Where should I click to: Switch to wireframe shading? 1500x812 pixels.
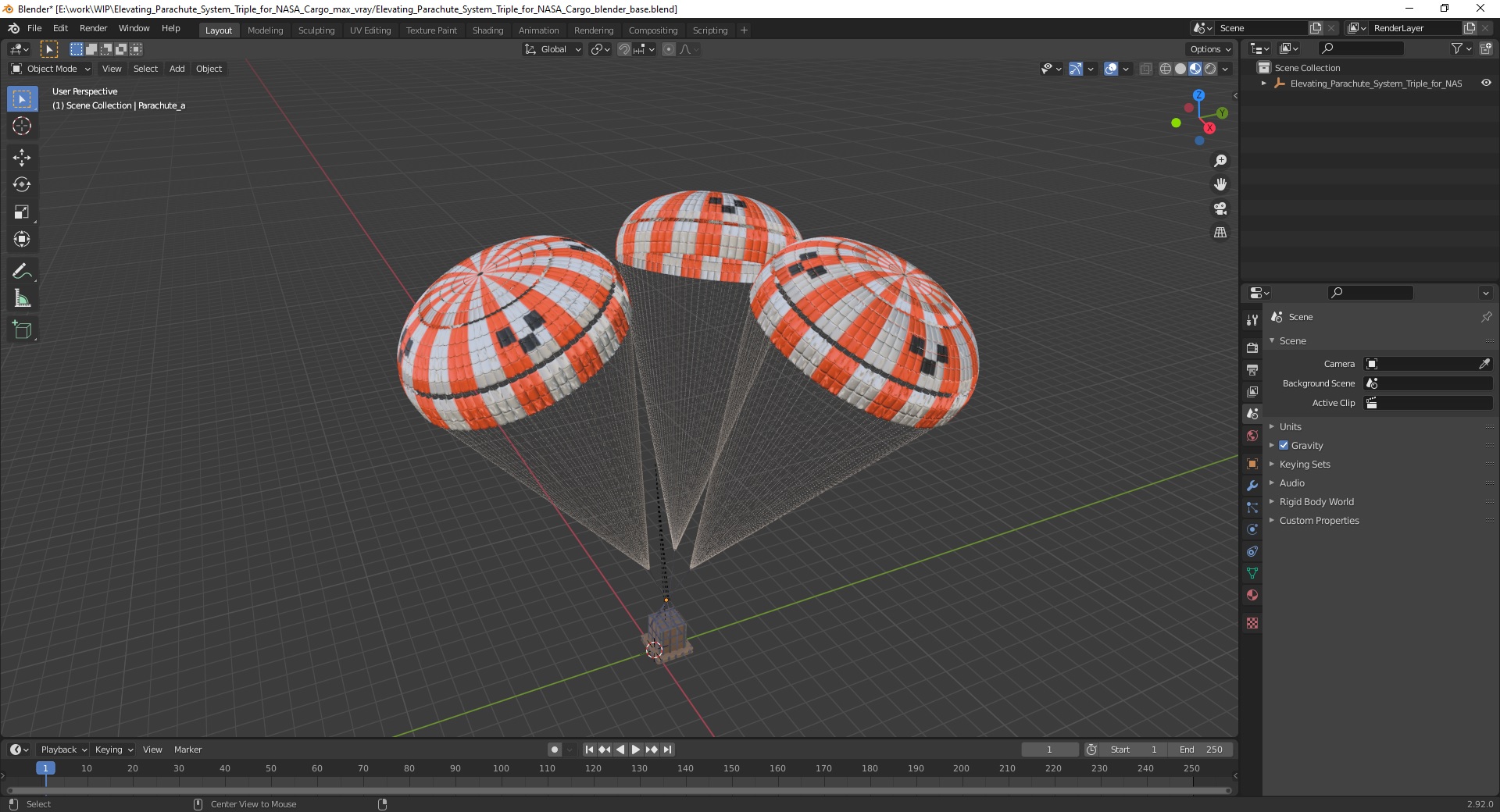1166,69
